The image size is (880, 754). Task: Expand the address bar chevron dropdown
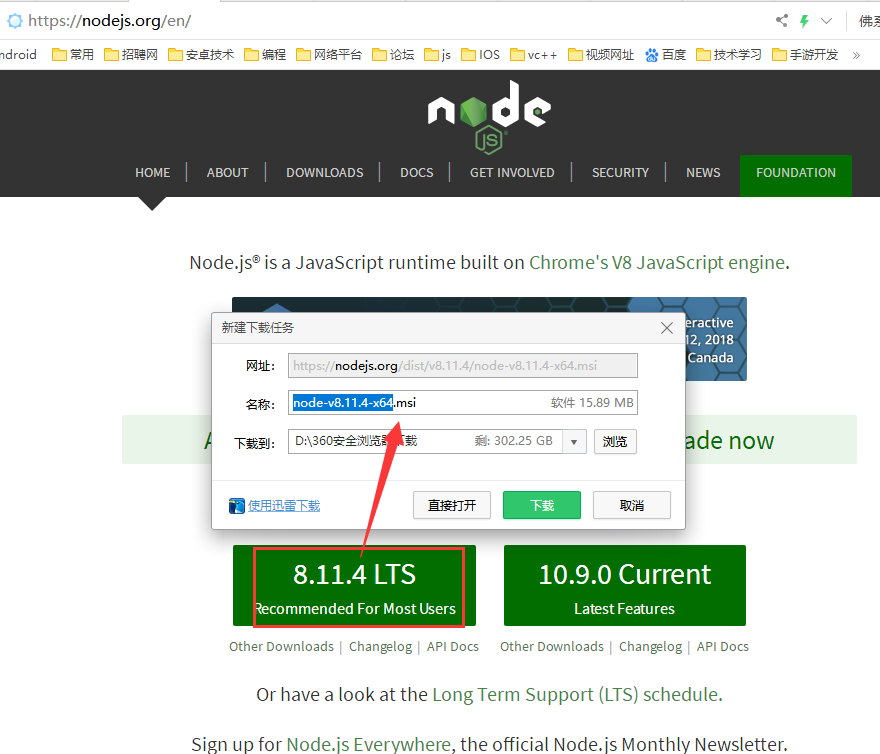click(x=826, y=21)
